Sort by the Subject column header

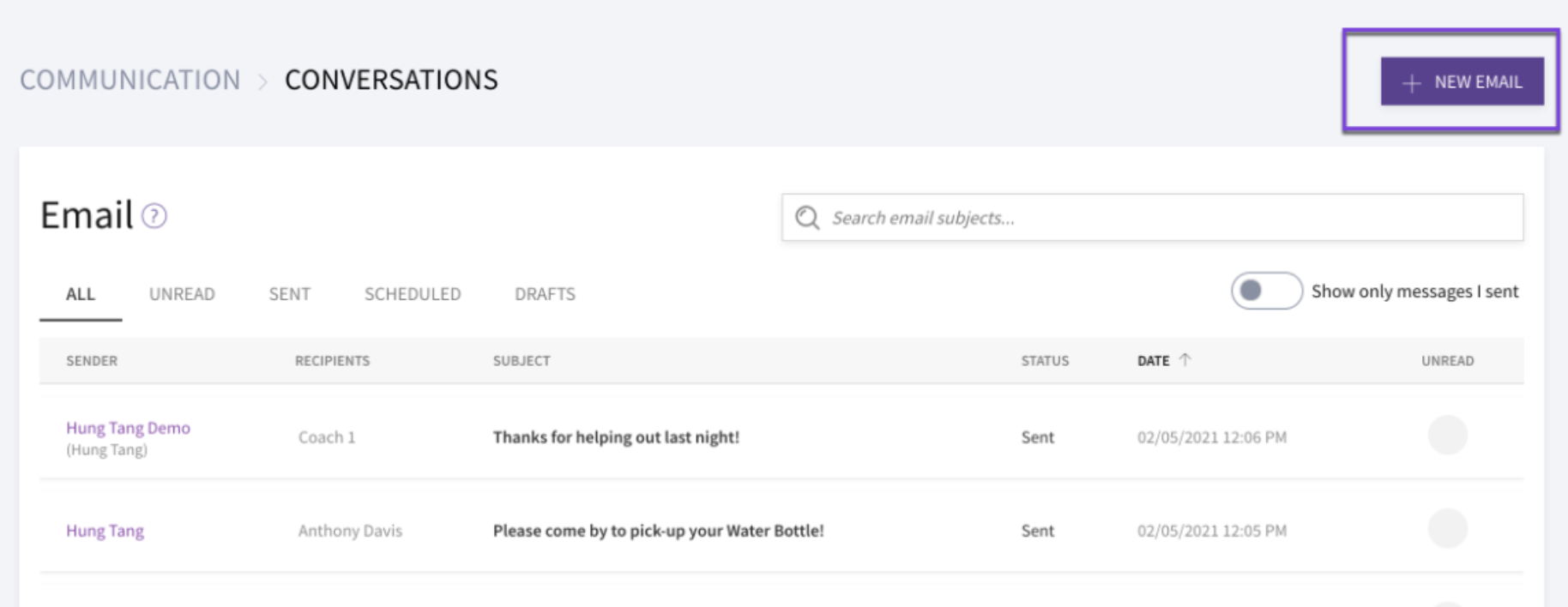pyautogui.click(x=522, y=361)
